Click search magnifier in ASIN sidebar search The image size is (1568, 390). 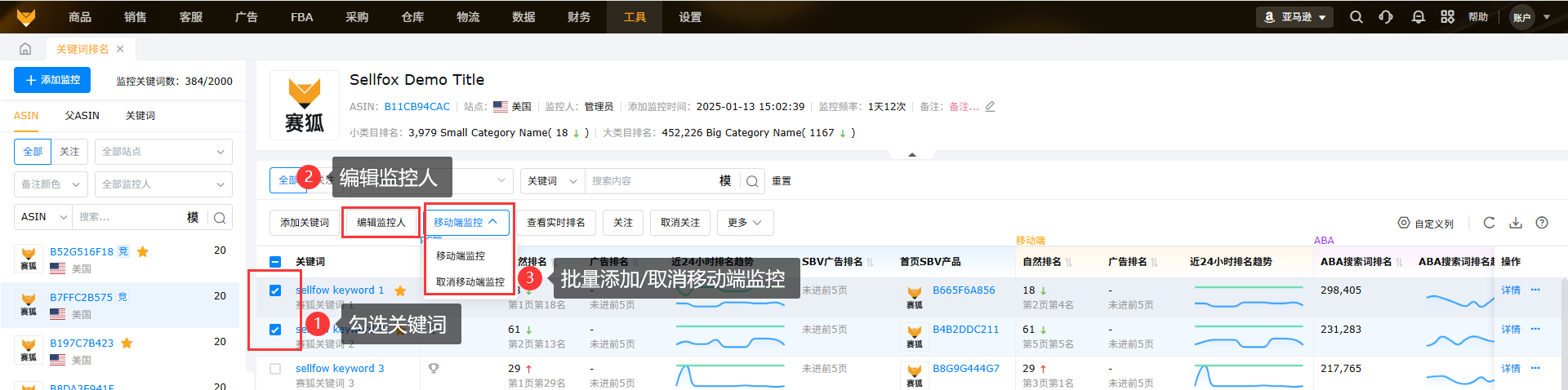[x=220, y=217]
